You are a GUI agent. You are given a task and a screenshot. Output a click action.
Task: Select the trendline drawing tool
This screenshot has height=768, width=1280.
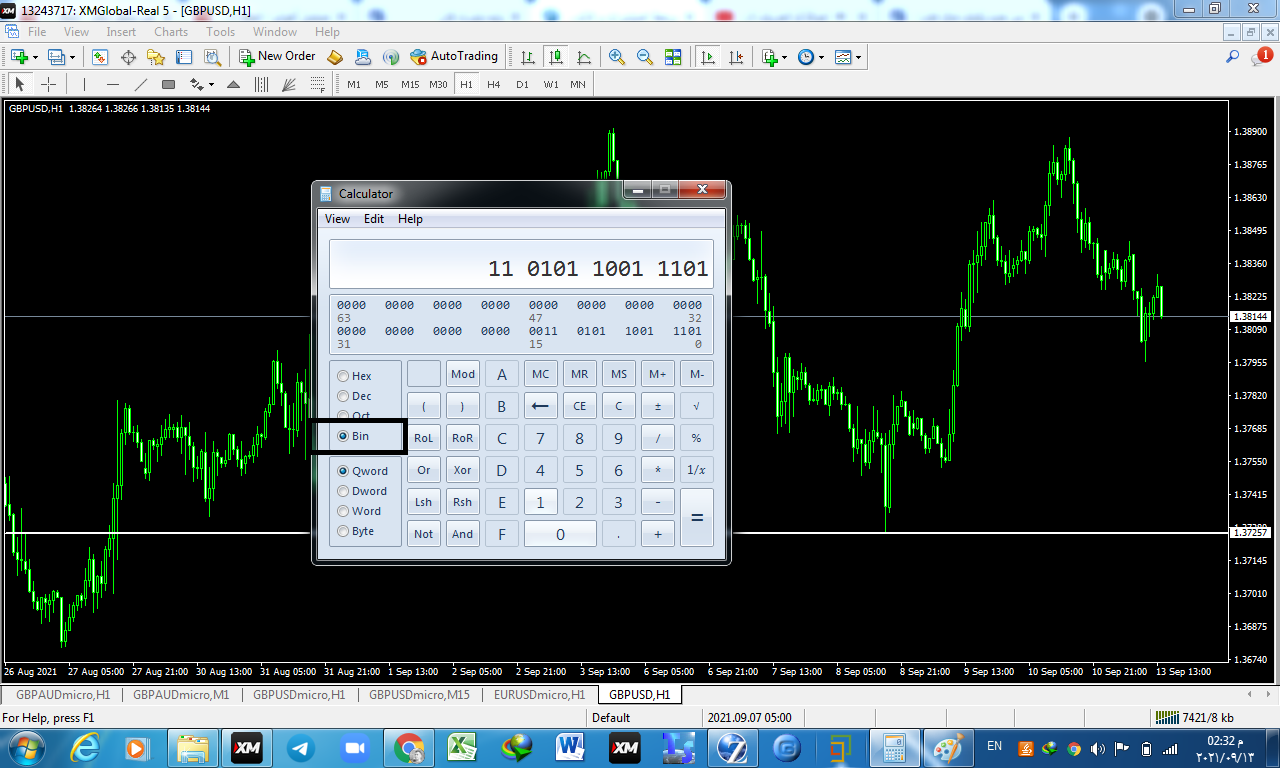[140, 84]
